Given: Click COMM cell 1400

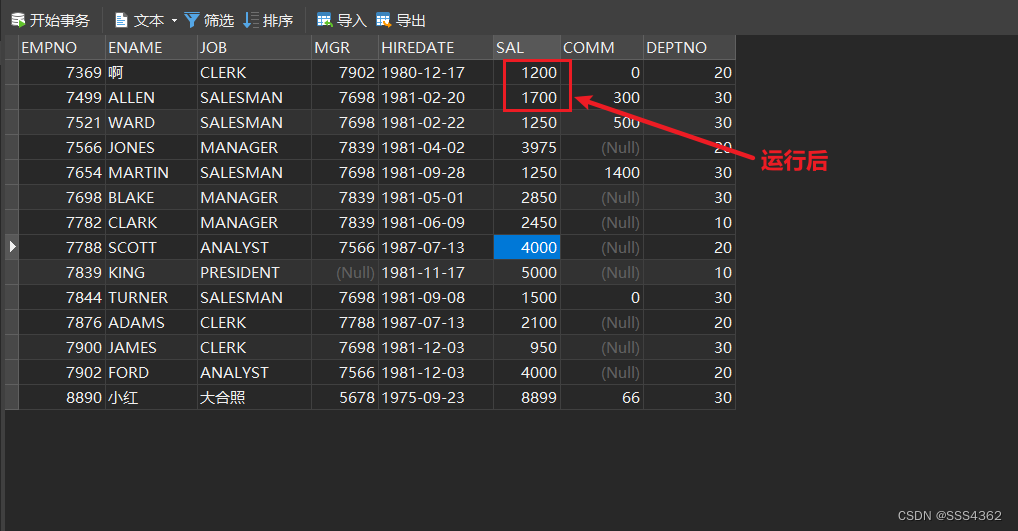Looking at the screenshot, I should coord(602,173).
